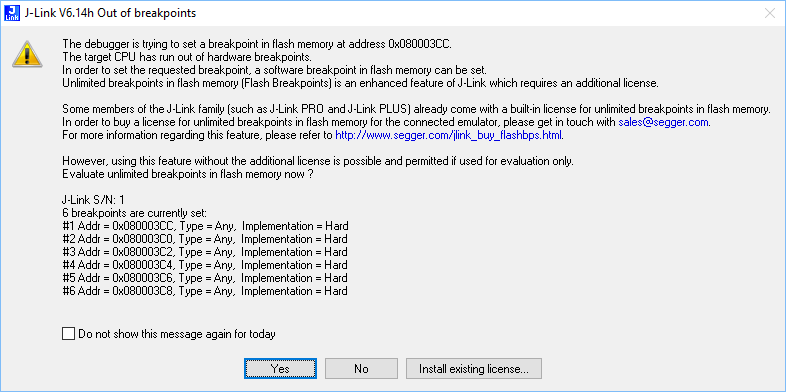Viewport: 786px width, 392px height.
Task: Select breakpoint #2 line at 0x080003C0
Action: 205,239
